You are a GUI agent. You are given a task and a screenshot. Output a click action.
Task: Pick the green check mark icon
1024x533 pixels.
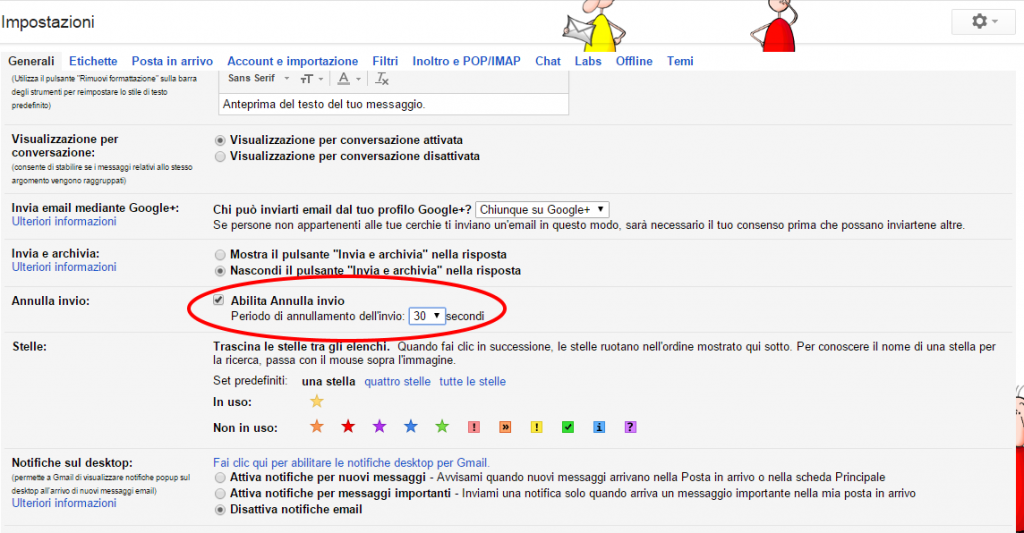[568, 427]
